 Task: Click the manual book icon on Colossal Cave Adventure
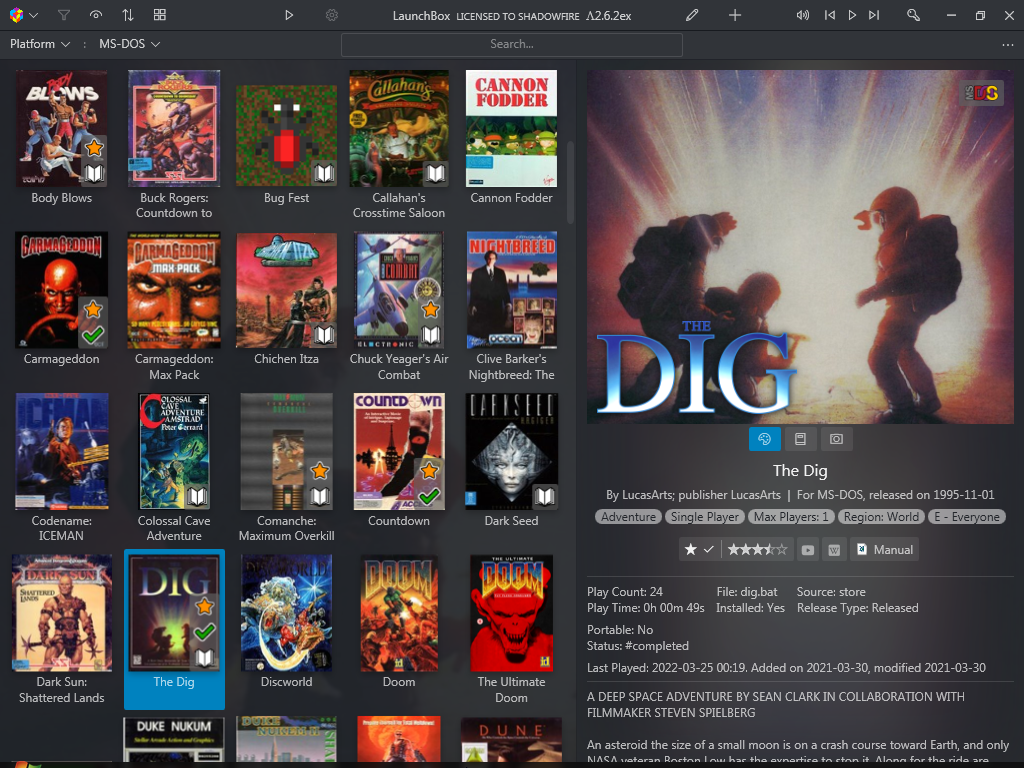click(x=197, y=496)
